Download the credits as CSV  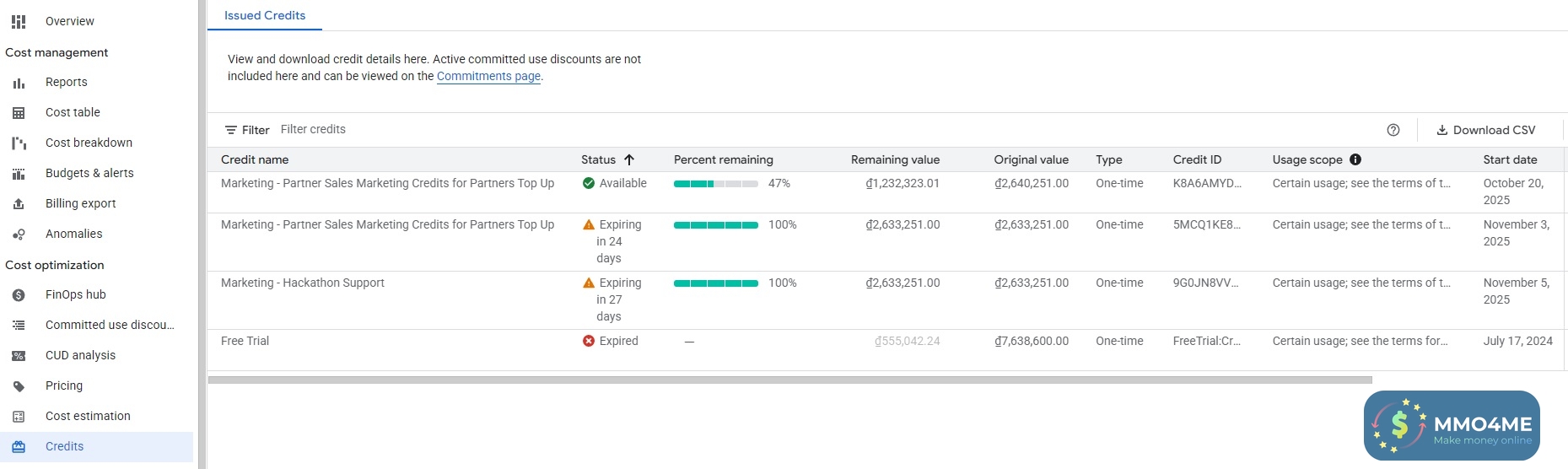pos(1485,130)
